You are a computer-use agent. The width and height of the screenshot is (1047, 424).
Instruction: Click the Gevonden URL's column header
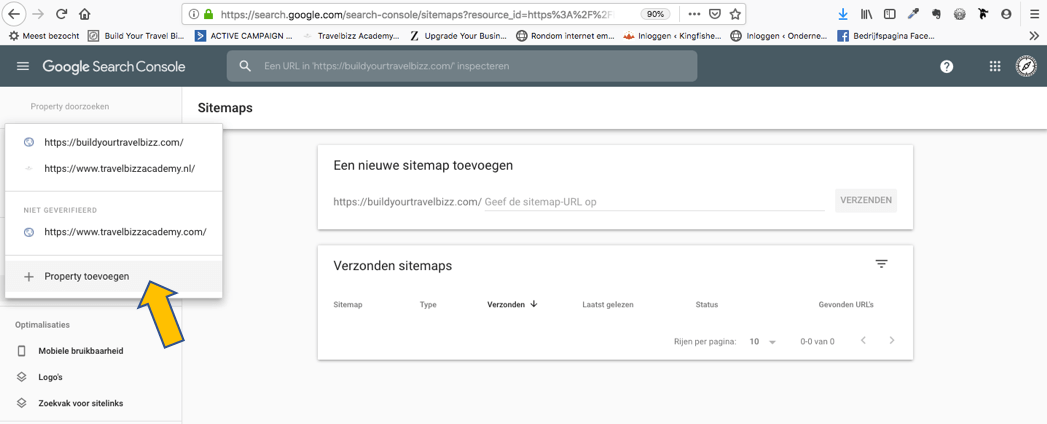click(846, 304)
